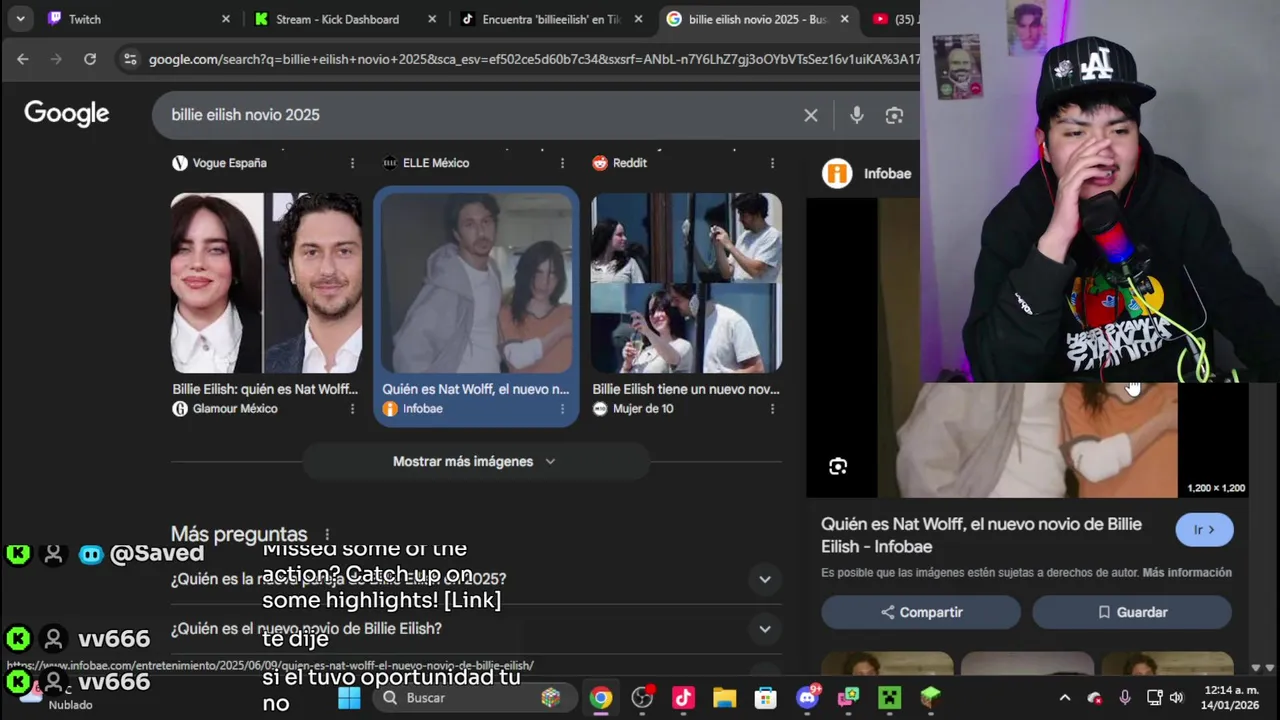
Task: Click 'Billie Eilish tiene un nuevo nov...' caption
Action: [686, 389]
